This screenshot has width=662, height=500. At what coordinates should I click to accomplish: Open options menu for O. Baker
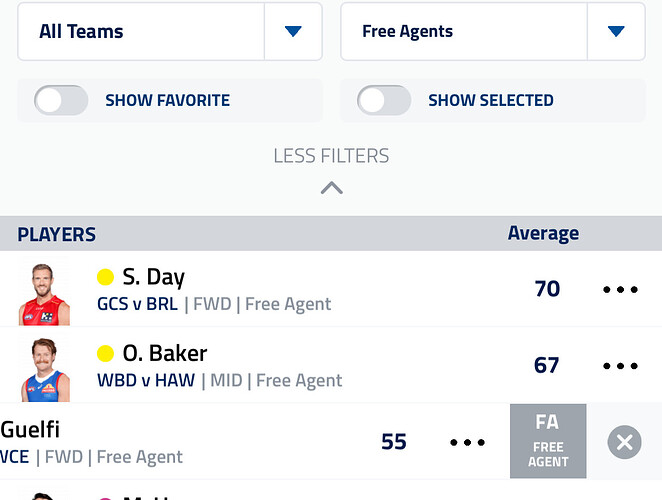(620, 366)
